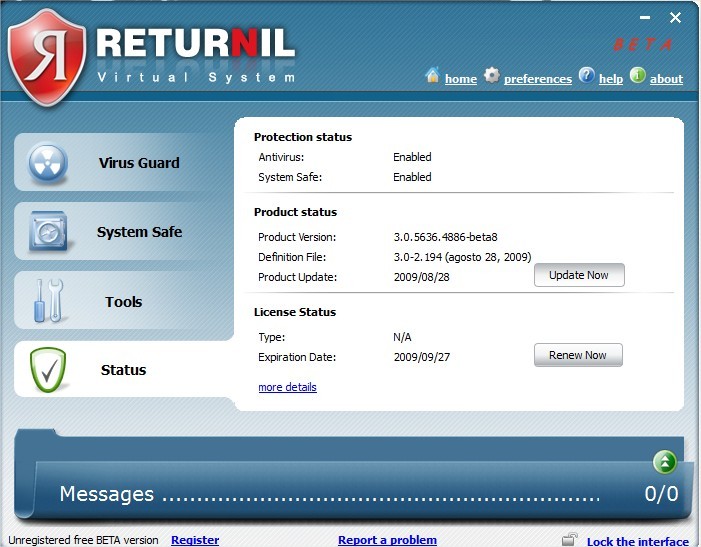Click the definition file 3.0-2.194 value

[x=462, y=257]
